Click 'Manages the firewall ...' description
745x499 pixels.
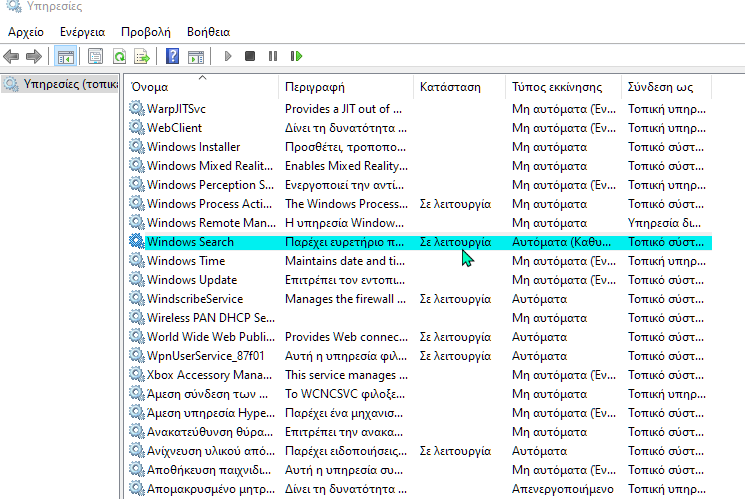coord(345,299)
